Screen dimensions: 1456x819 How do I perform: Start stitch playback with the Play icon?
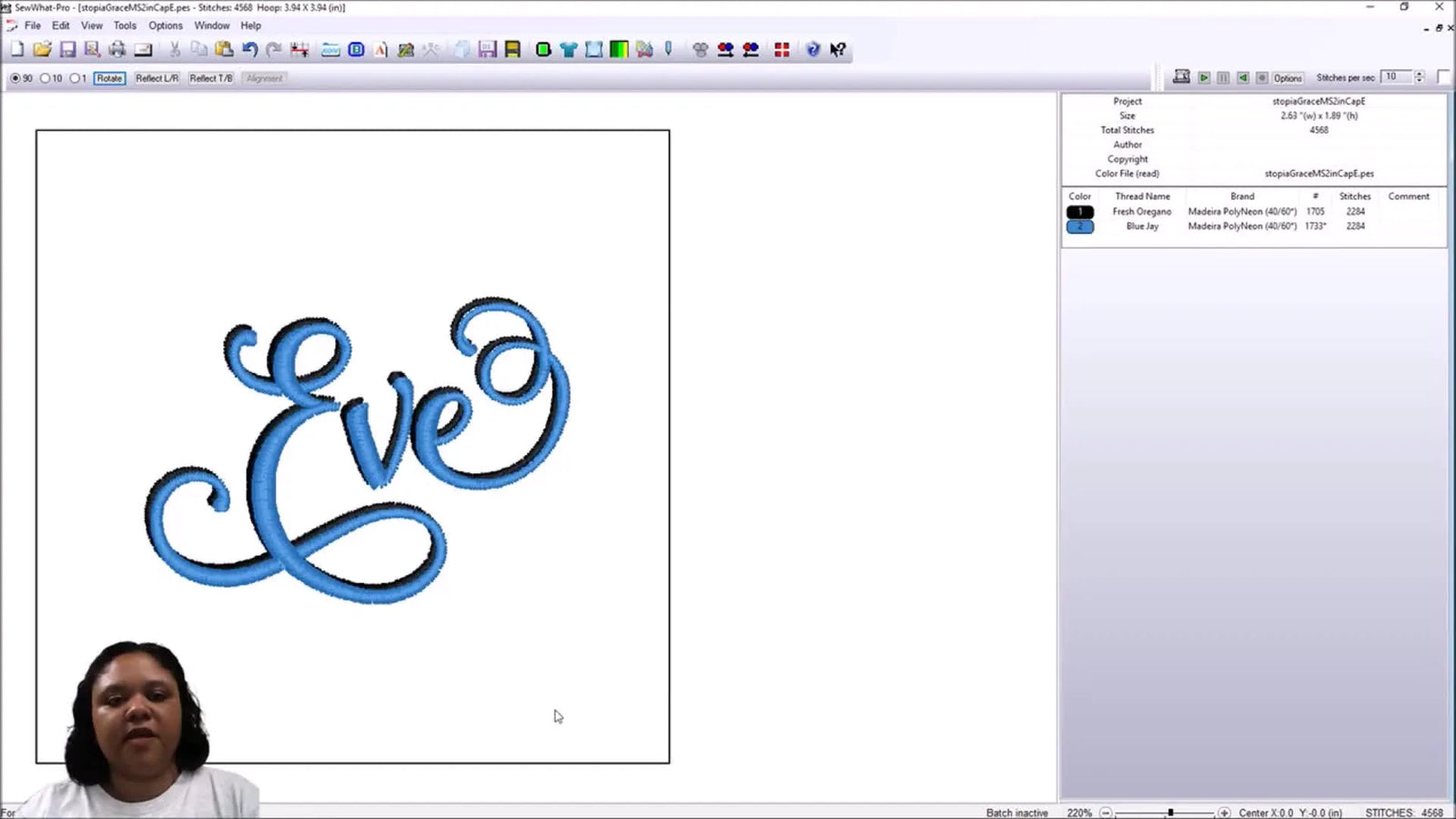[x=1203, y=77]
